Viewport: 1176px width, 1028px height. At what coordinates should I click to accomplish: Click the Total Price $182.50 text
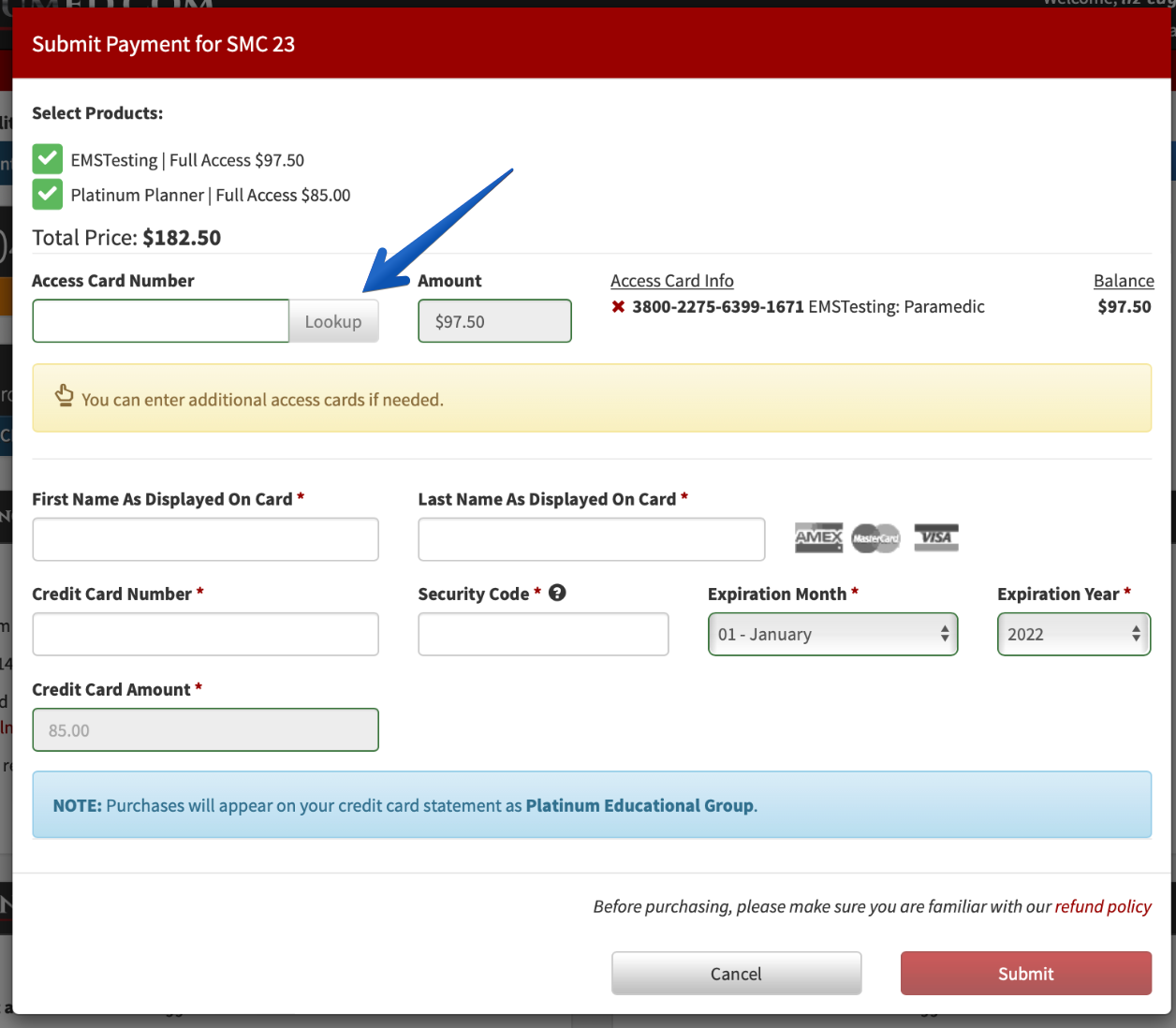pyautogui.click(x=126, y=238)
